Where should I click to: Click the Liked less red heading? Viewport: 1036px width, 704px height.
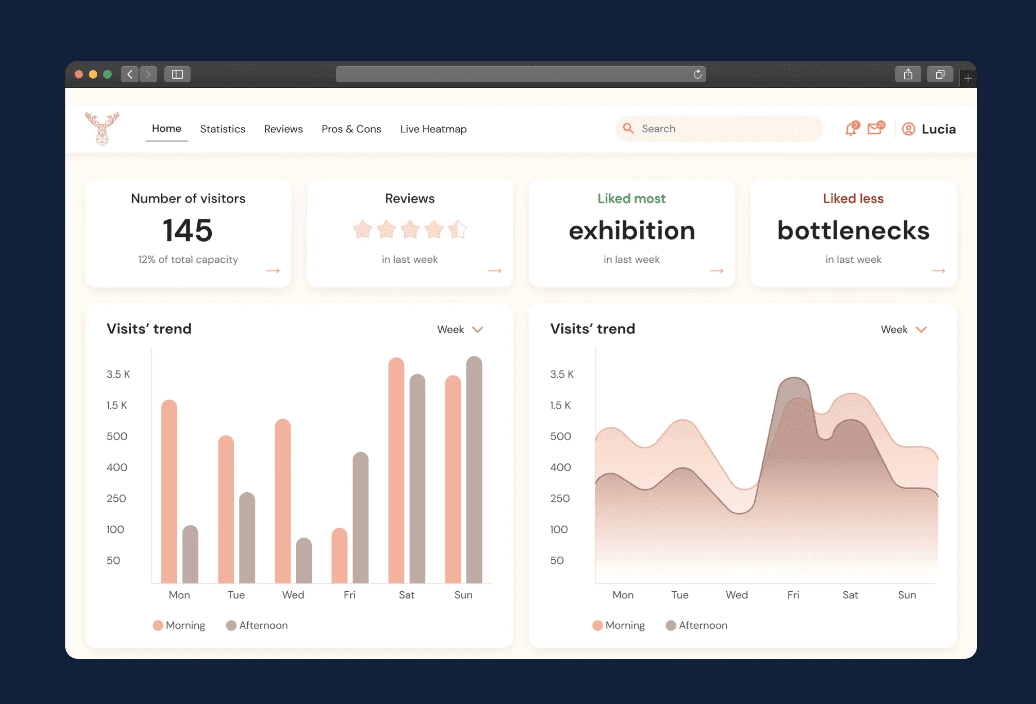853,198
